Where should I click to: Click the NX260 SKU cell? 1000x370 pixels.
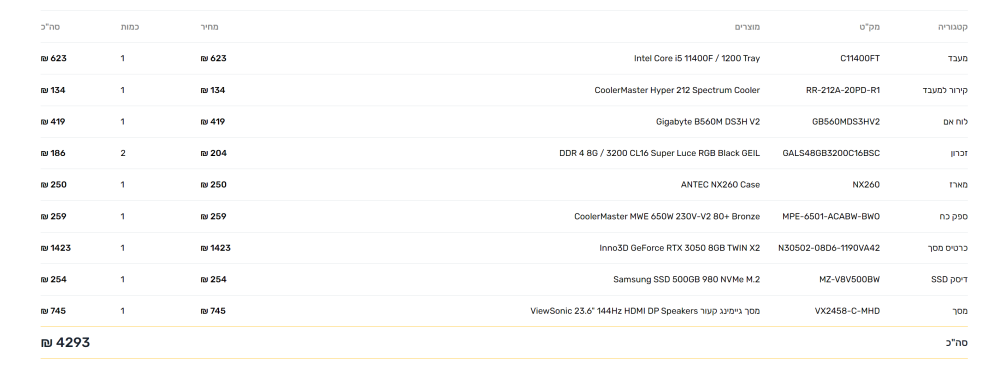866,184
